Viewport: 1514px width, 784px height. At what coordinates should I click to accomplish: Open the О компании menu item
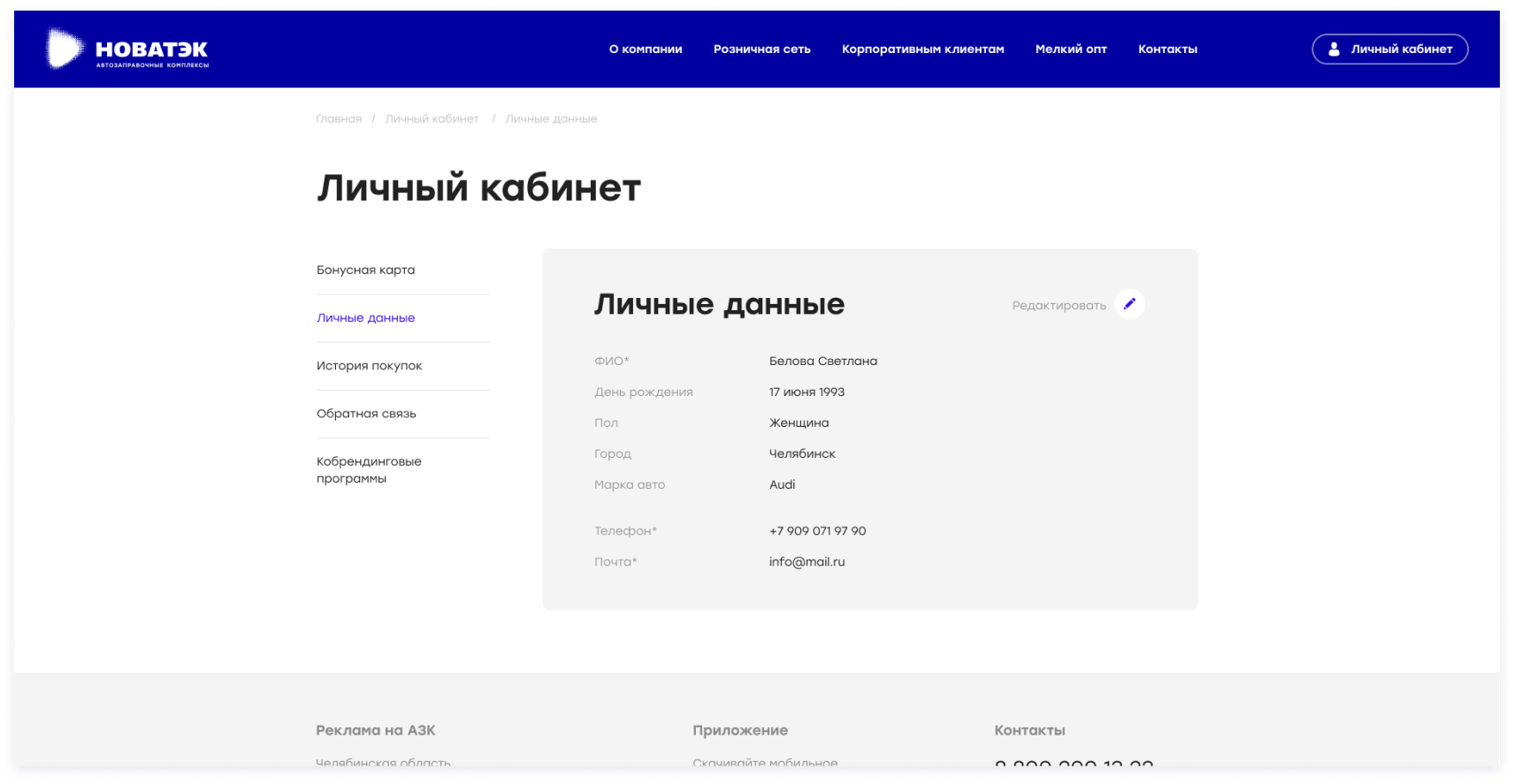pos(646,49)
